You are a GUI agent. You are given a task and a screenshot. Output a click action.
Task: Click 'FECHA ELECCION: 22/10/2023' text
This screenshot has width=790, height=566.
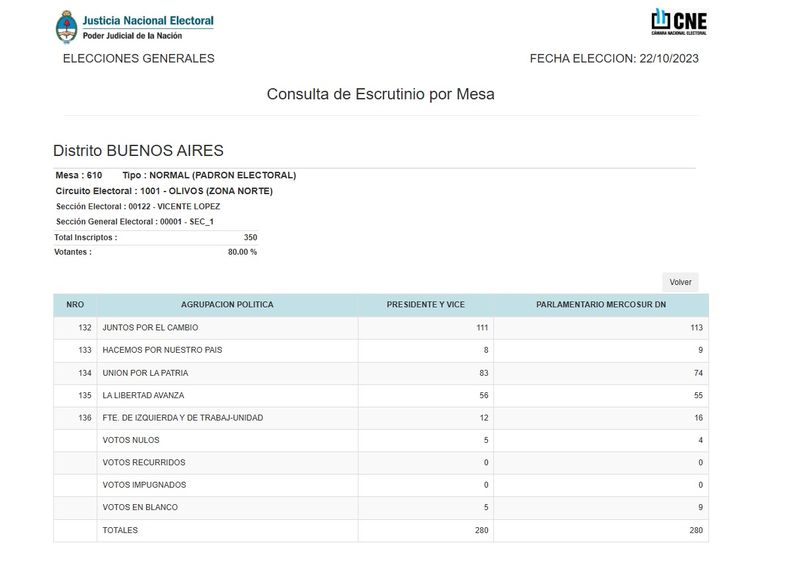[614, 58]
